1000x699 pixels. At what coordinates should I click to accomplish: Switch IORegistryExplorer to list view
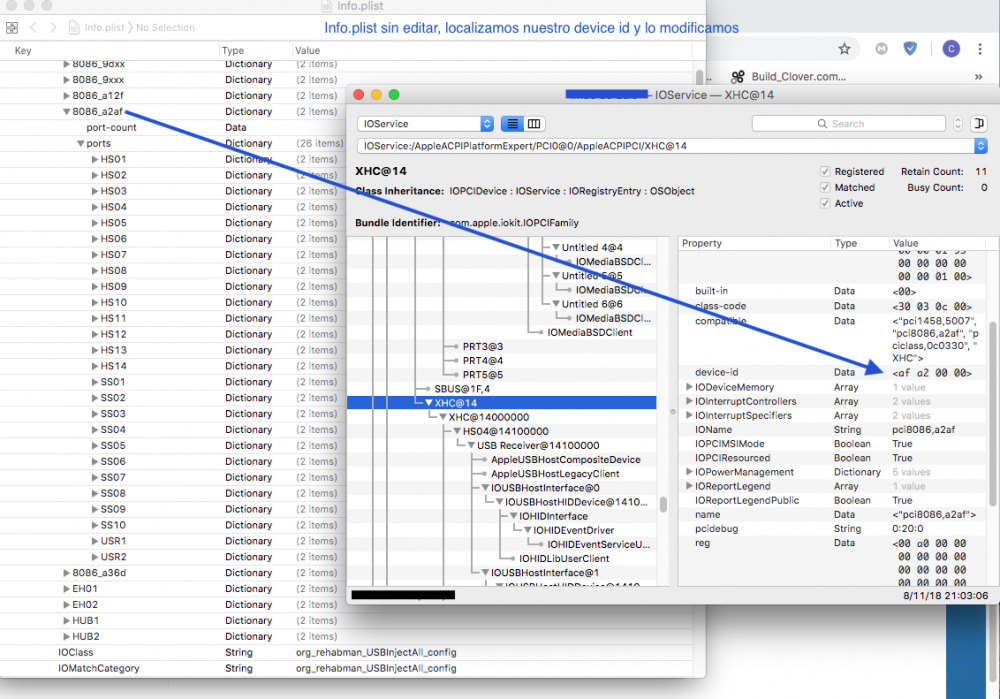coord(512,124)
